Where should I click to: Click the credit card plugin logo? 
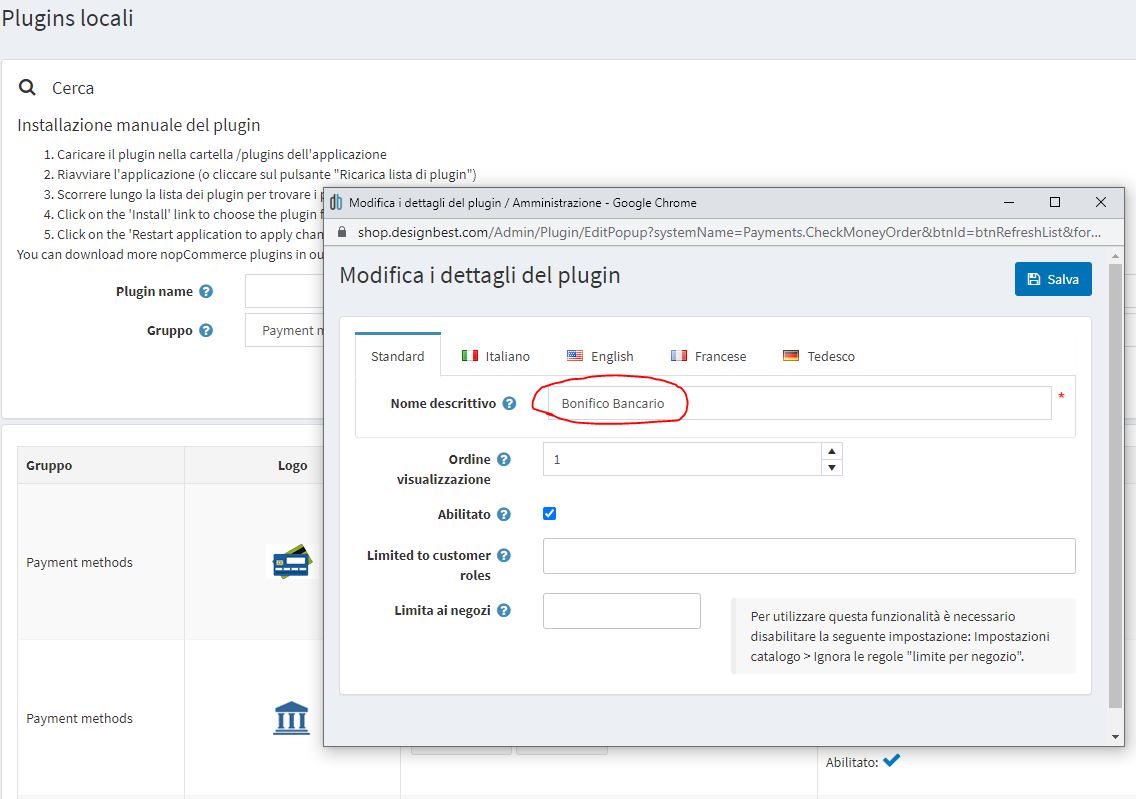point(292,562)
